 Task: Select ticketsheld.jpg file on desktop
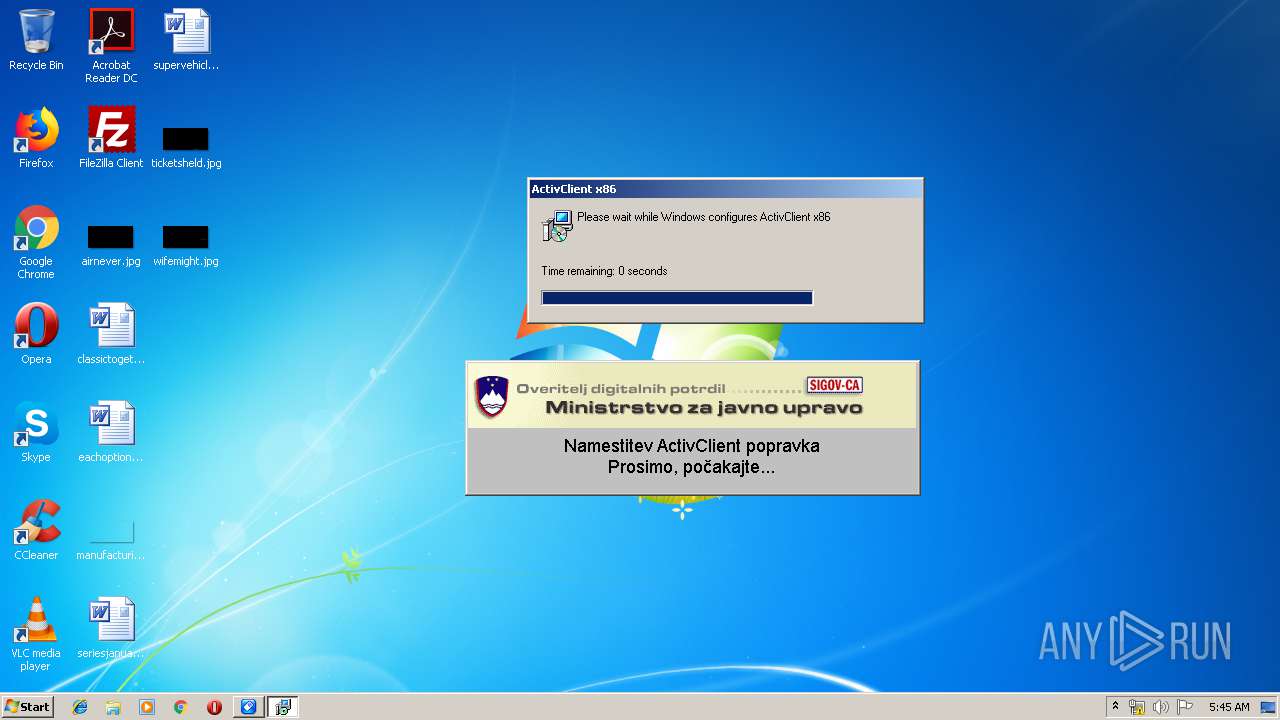(186, 148)
